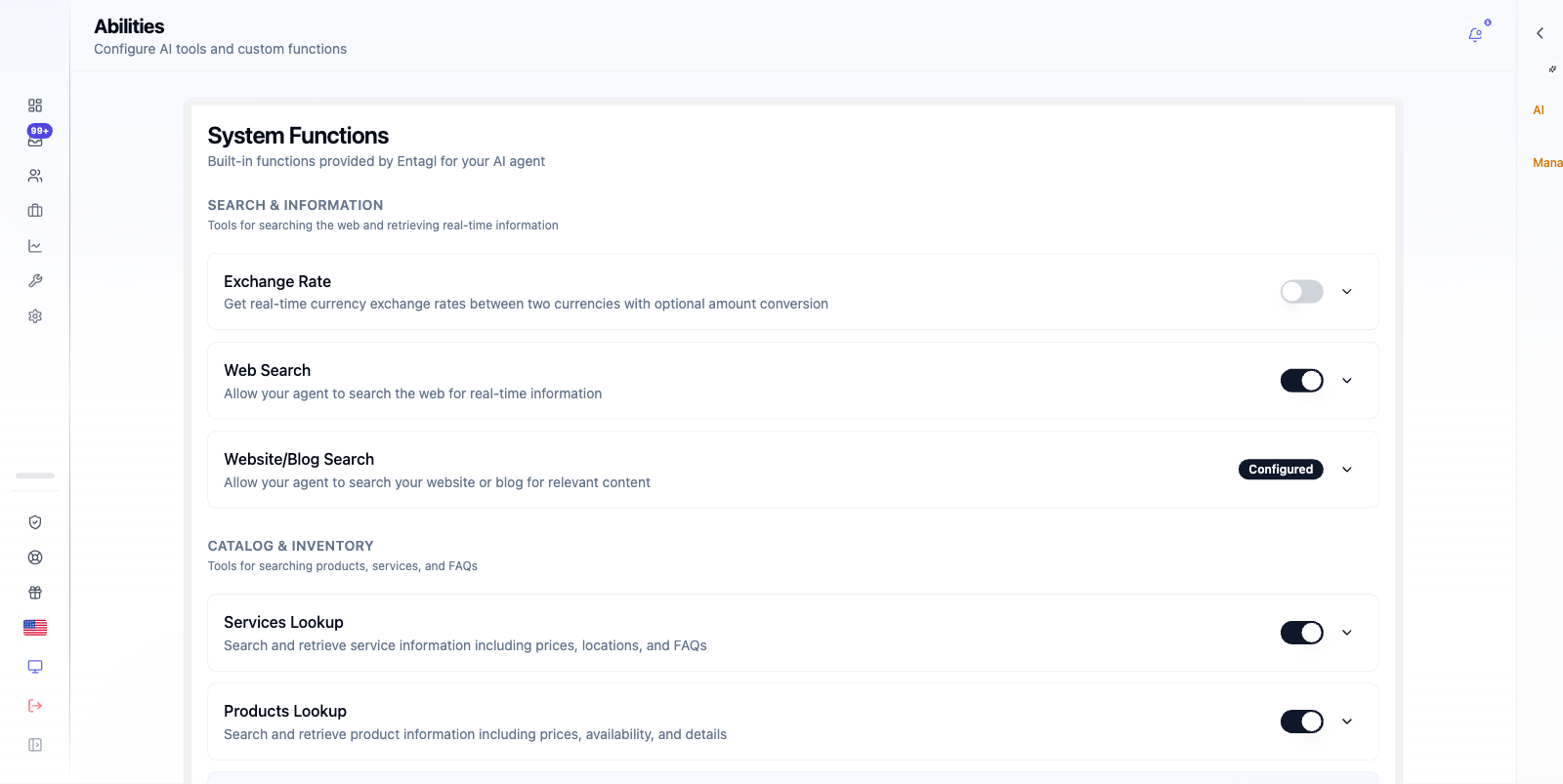Open the dashboard grid icon in sidebar
Viewport: 1563px width, 784px height.
[35, 105]
